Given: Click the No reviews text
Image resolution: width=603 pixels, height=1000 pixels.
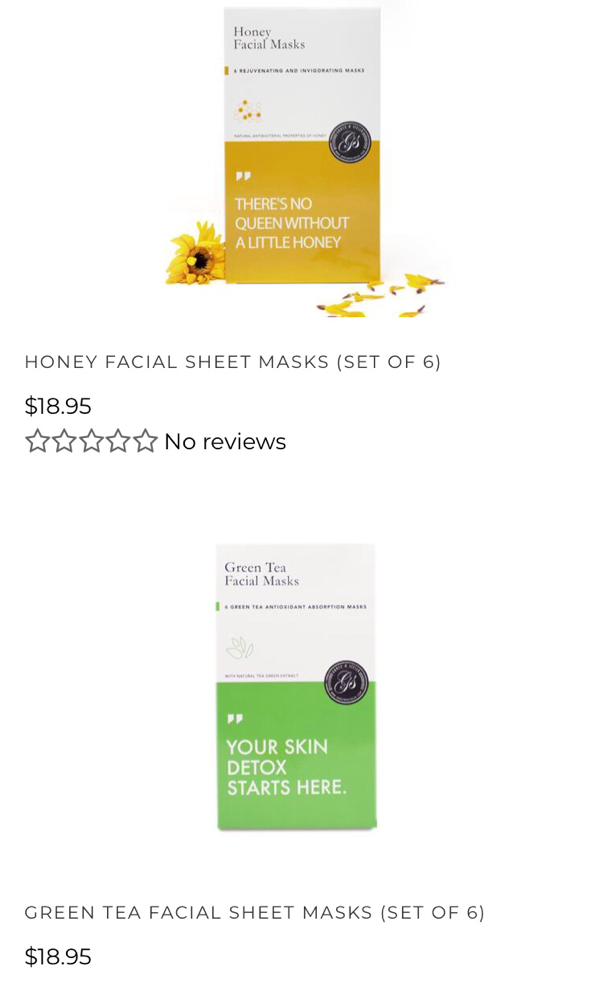Looking at the screenshot, I should point(225,441).
